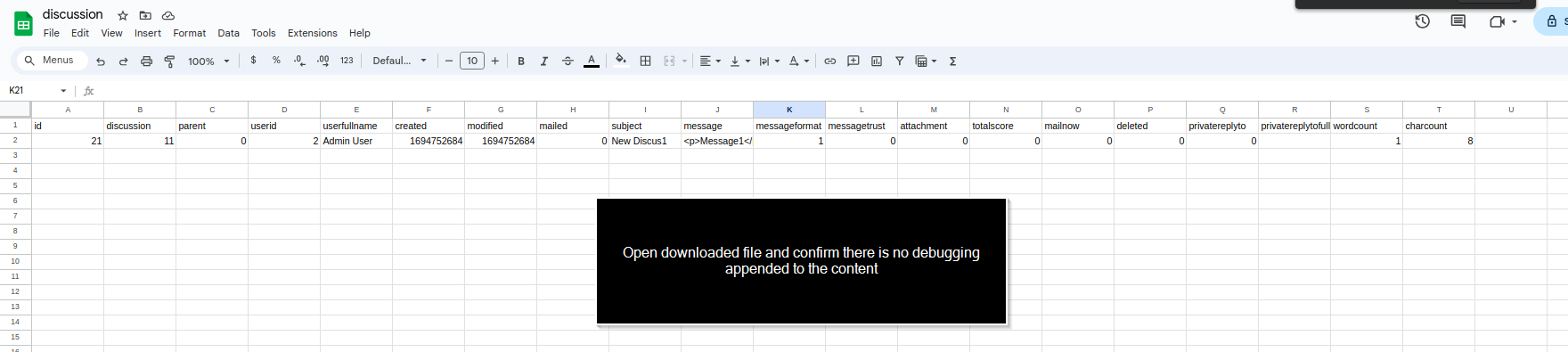This screenshot has height=352, width=1568.
Task: Click the spreadsheet title discussion
Action: click(x=73, y=14)
